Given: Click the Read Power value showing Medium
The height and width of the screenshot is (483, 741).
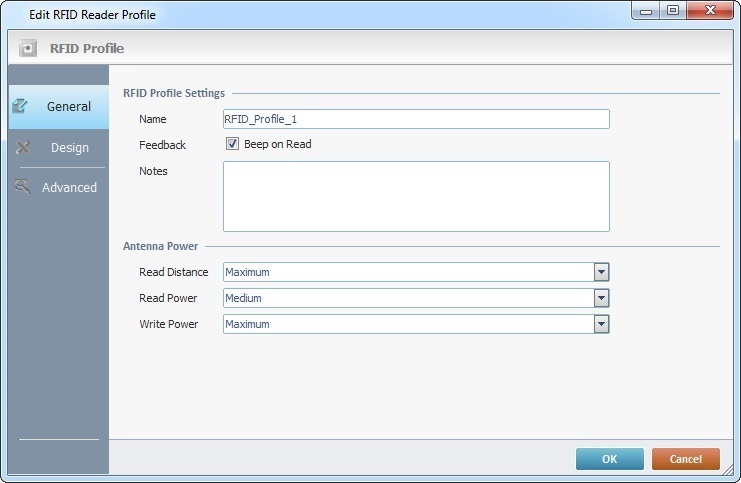Looking at the screenshot, I should 406,298.
